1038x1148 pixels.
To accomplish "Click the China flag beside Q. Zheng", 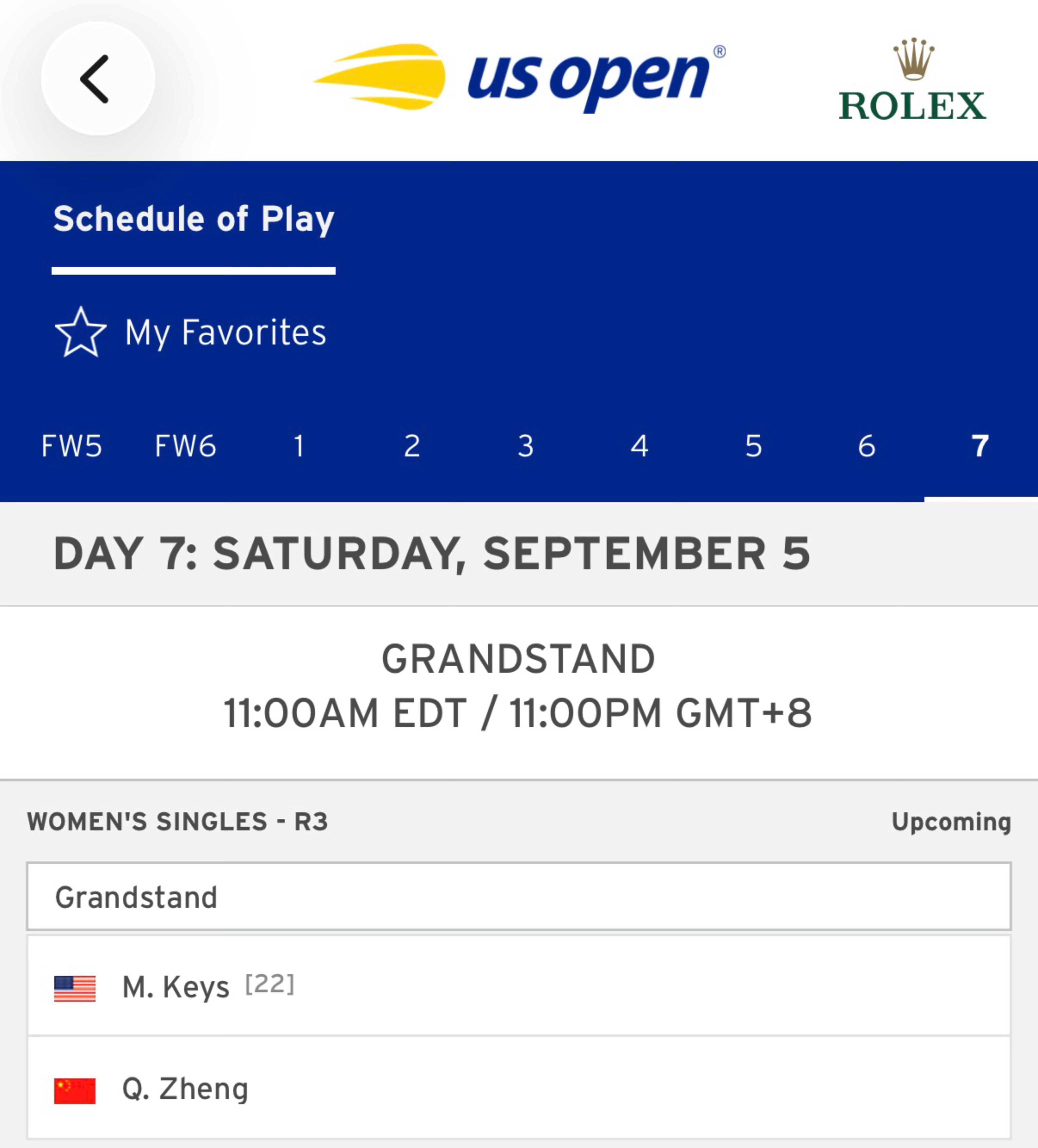I will [x=74, y=1091].
